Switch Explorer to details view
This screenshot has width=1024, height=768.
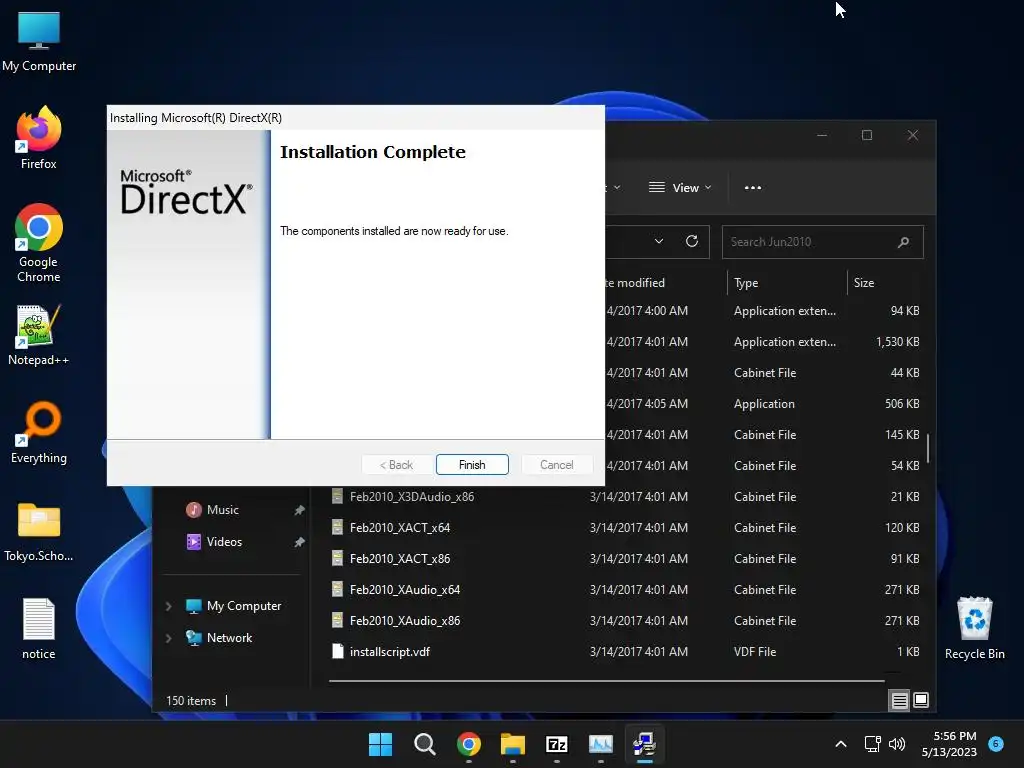click(x=899, y=701)
